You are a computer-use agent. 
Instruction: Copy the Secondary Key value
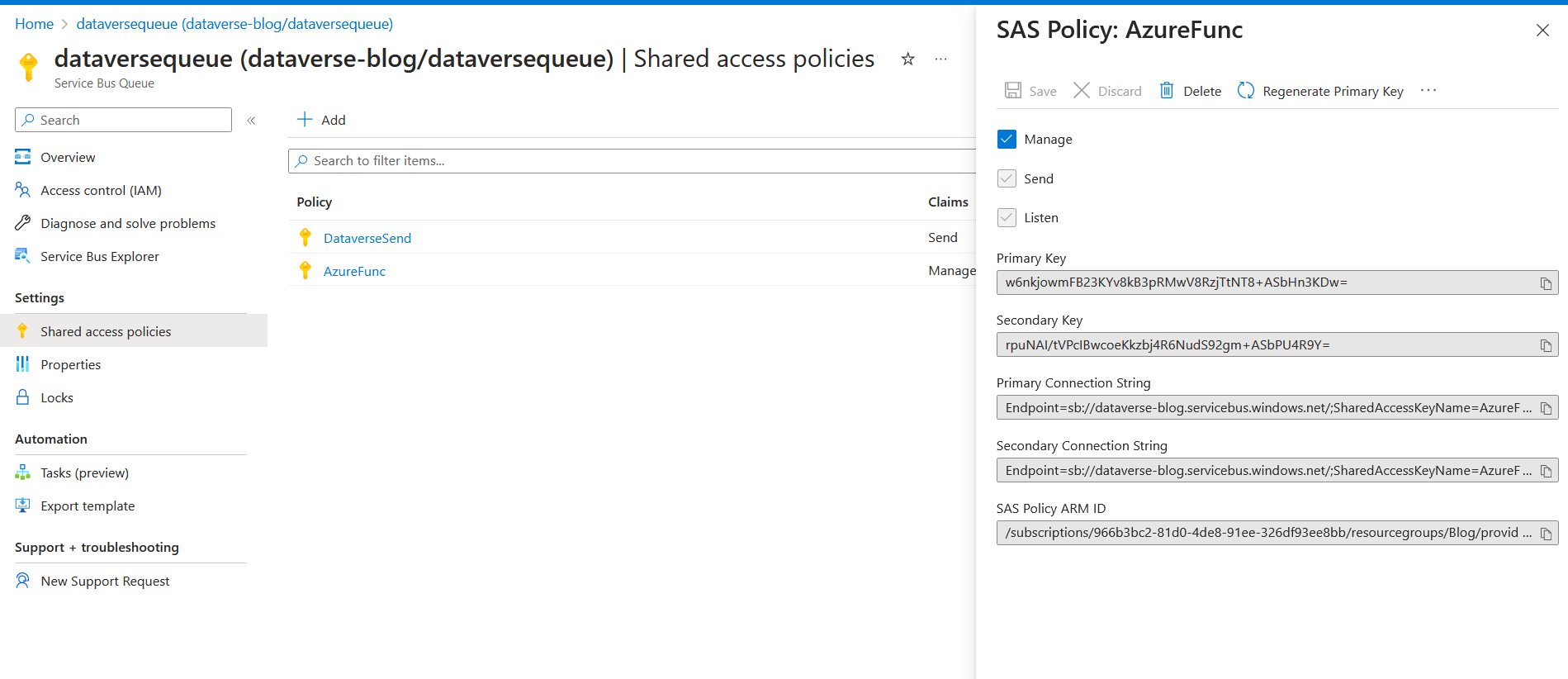pyautogui.click(x=1546, y=345)
